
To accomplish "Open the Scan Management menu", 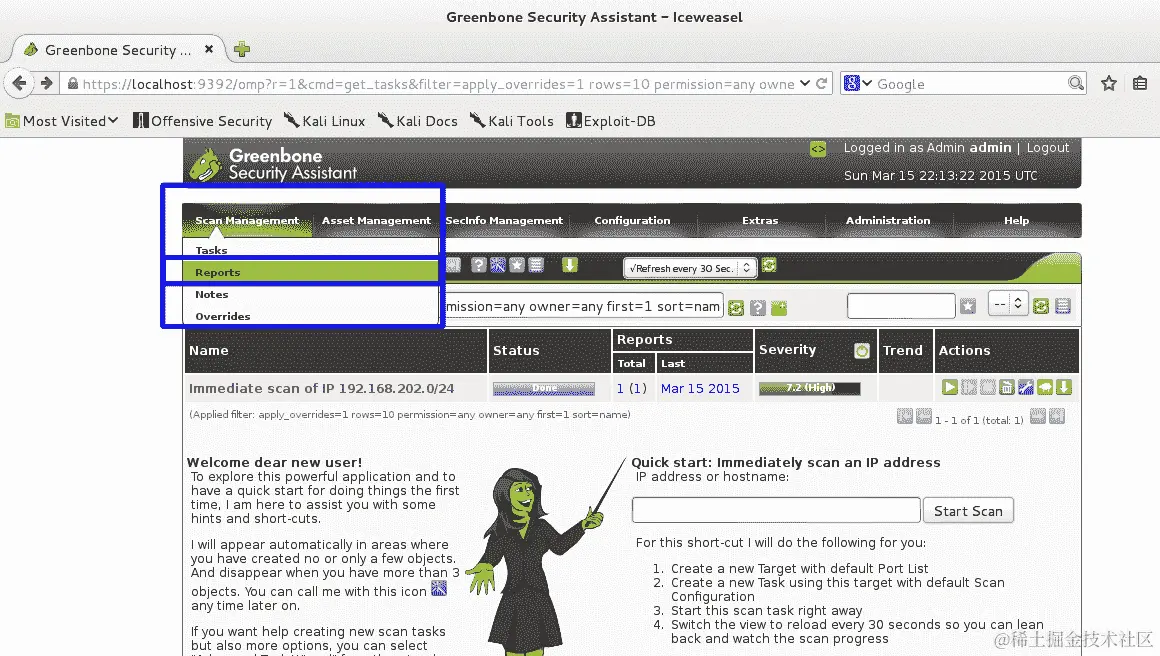I will [247, 220].
